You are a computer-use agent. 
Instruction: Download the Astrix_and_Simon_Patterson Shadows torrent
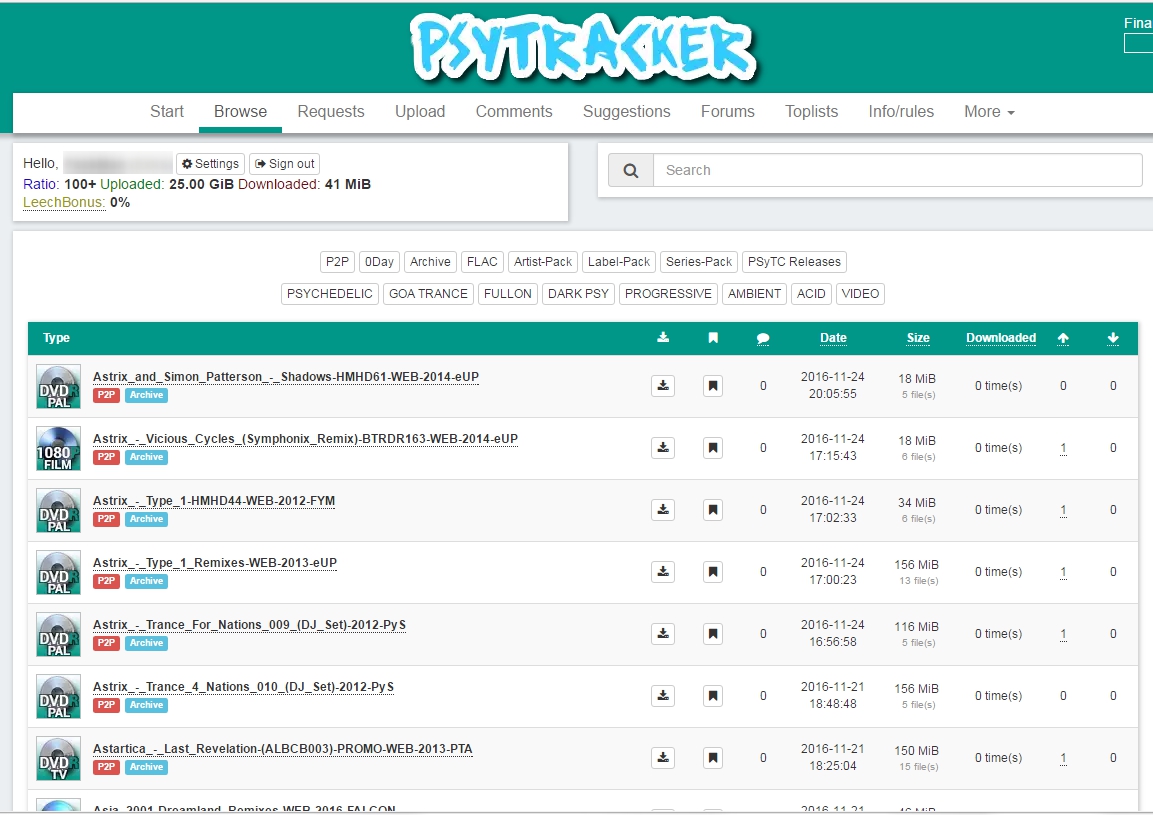tap(663, 385)
